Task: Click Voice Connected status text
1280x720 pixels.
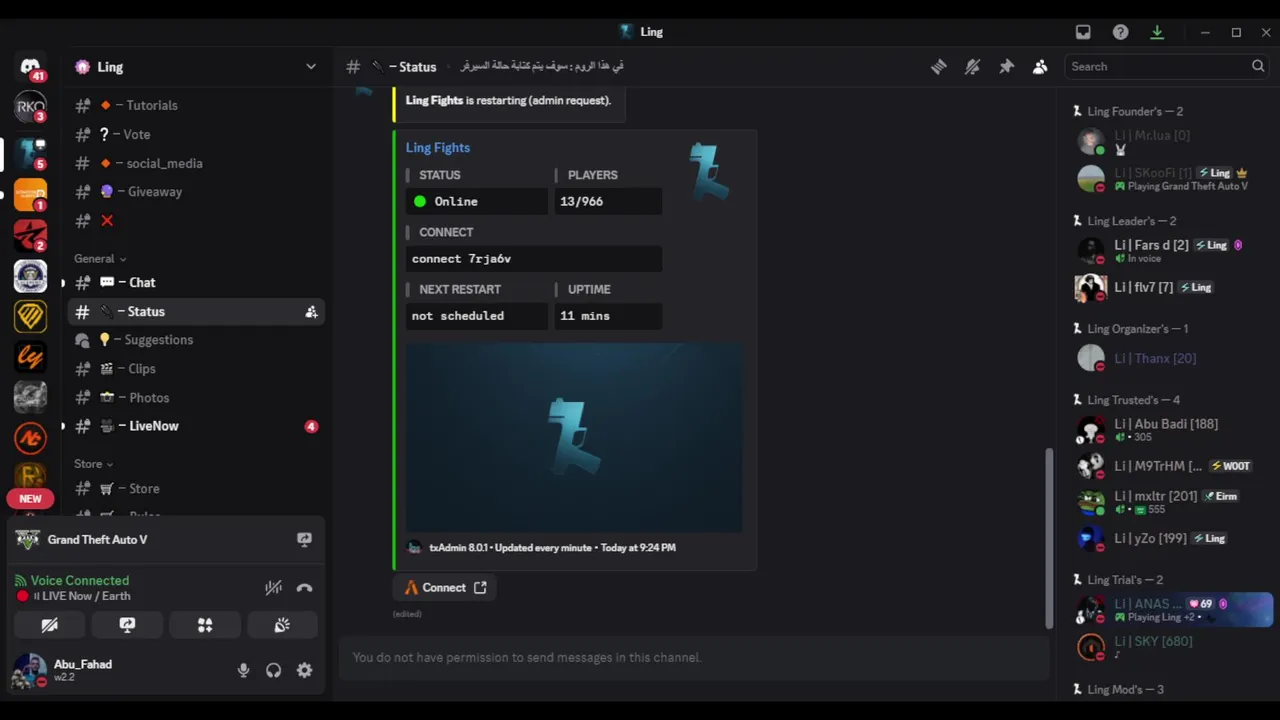Action: (80, 580)
